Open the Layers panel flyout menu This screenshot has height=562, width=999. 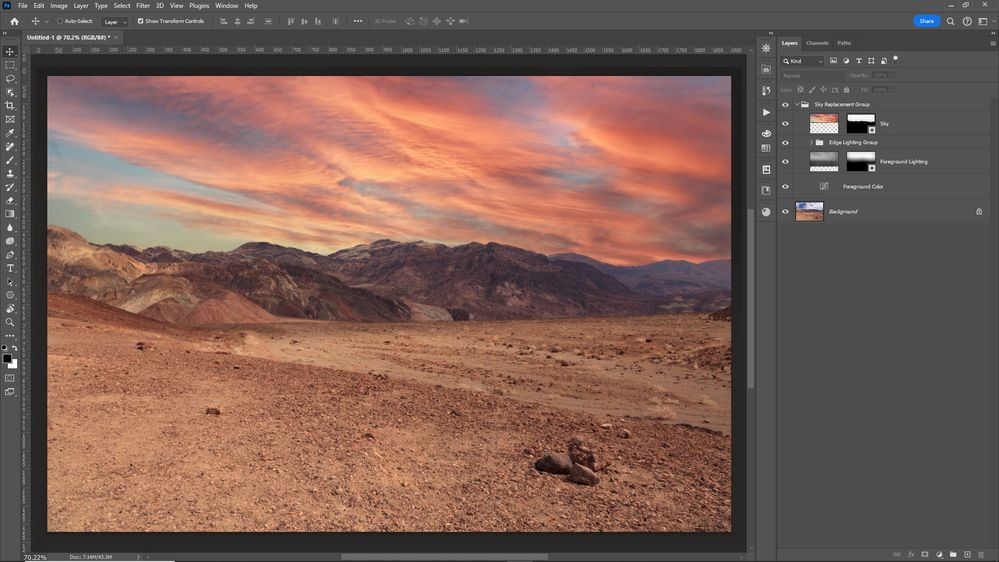click(x=993, y=43)
